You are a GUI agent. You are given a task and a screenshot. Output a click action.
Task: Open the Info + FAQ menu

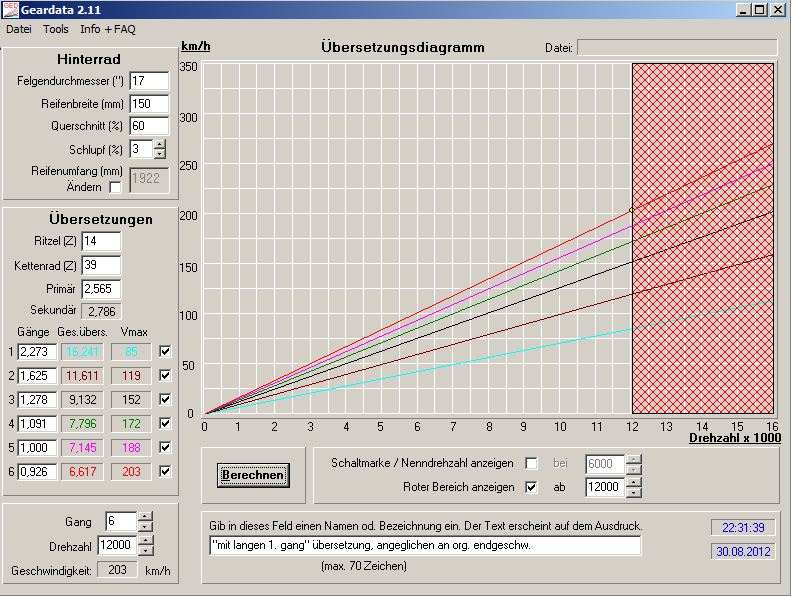pyautogui.click(x=108, y=29)
